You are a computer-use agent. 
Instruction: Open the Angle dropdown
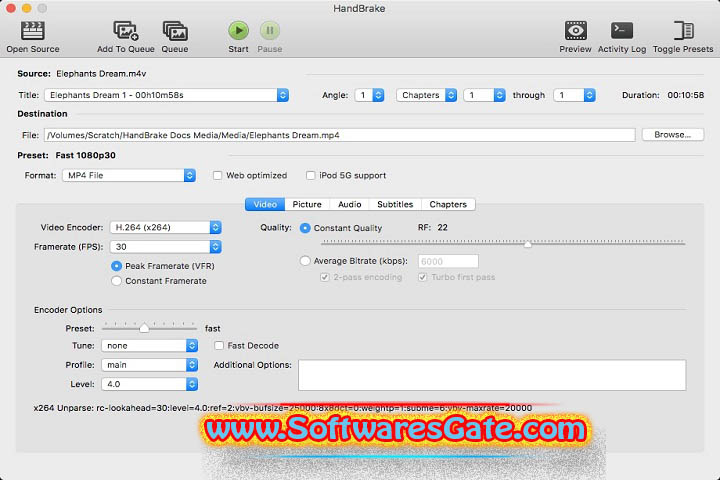pos(369,95)
